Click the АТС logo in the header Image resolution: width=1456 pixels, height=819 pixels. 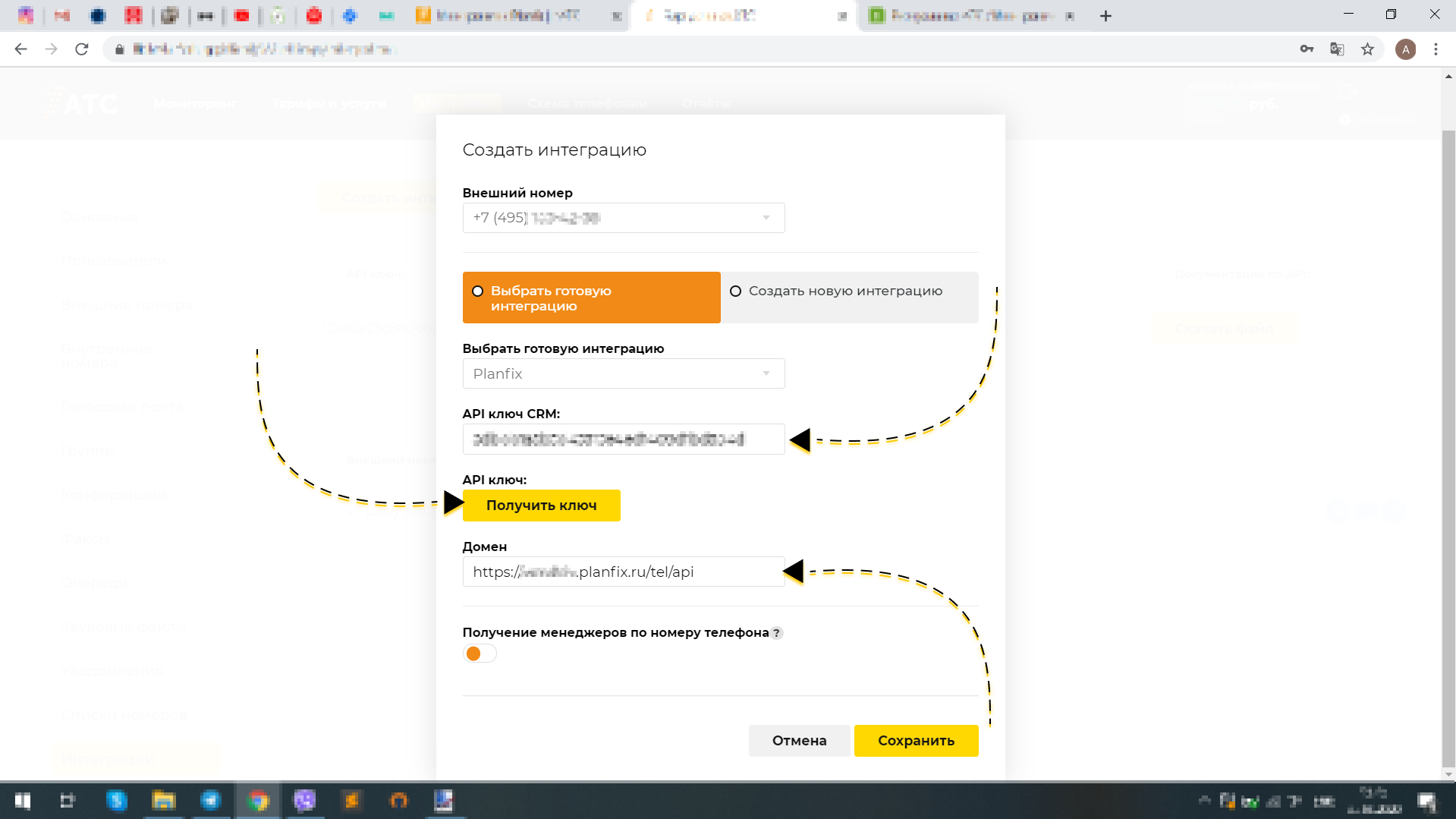point(81,104)
